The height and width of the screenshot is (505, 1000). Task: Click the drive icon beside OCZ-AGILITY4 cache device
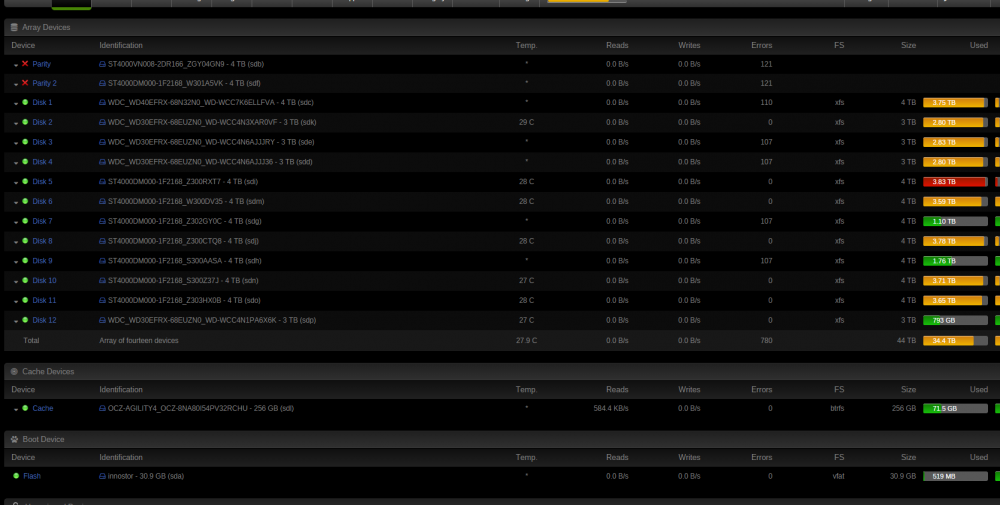pos(102,409)
